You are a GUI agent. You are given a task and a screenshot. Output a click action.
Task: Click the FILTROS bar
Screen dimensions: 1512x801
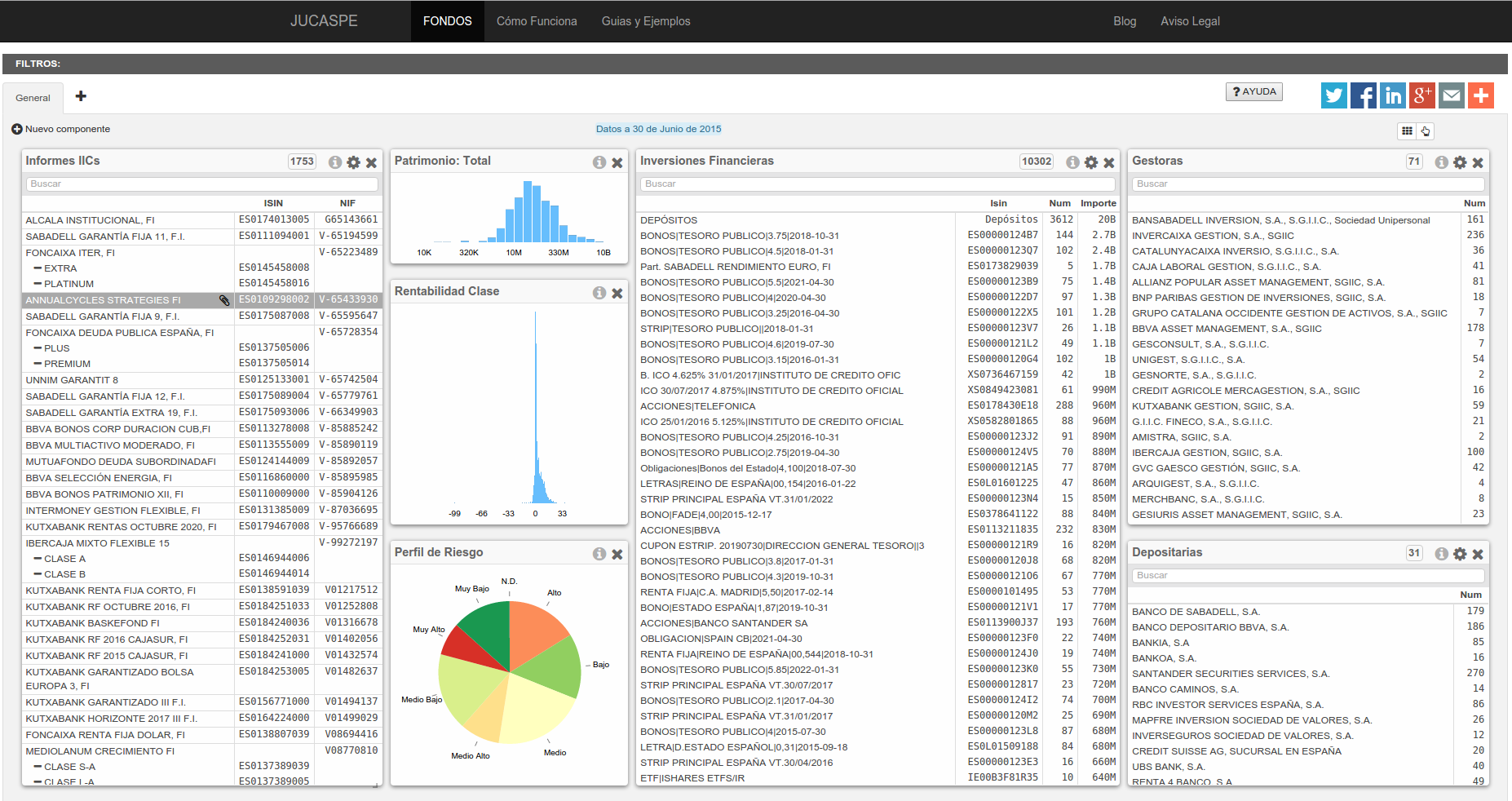[x=755, y=64]
